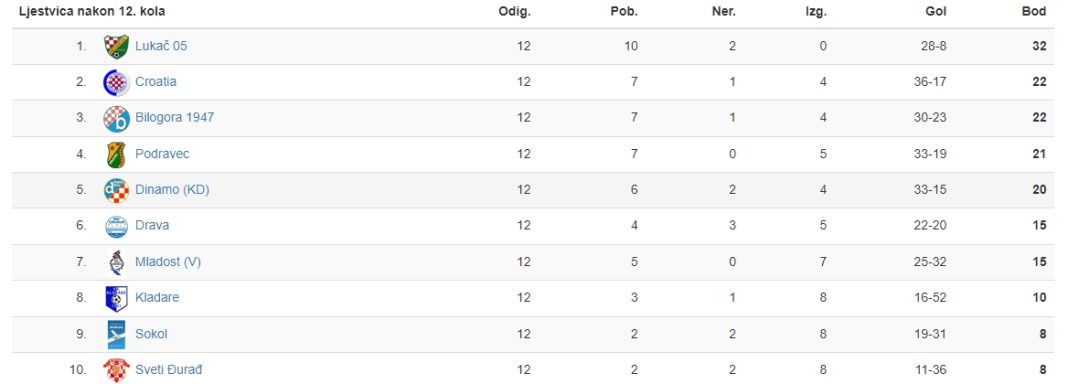Open the Sveti Đurađ team link
Image resolution: width=1068 pixels, height=384 pixels.
tap(168, 370)
